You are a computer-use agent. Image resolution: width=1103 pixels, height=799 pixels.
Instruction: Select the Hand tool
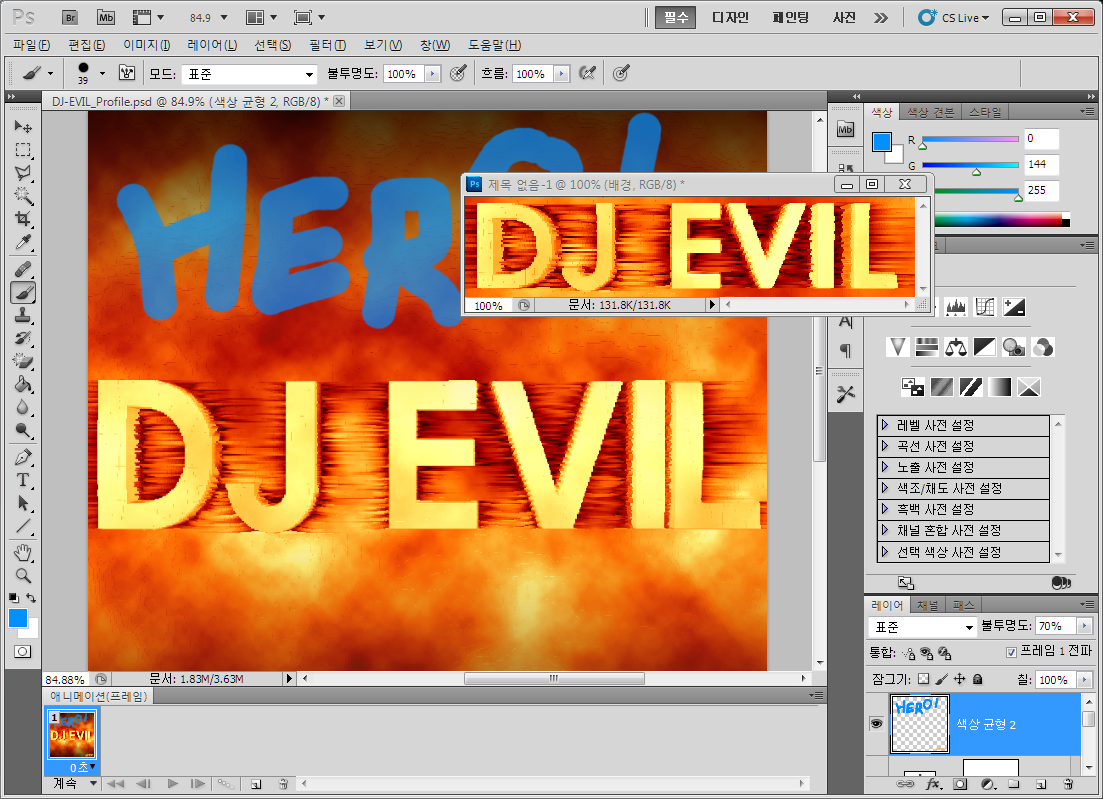pos(23,553)
